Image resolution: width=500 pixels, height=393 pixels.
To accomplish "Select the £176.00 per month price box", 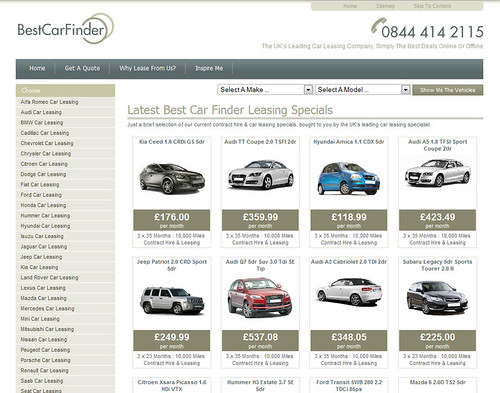I will 172,220.
